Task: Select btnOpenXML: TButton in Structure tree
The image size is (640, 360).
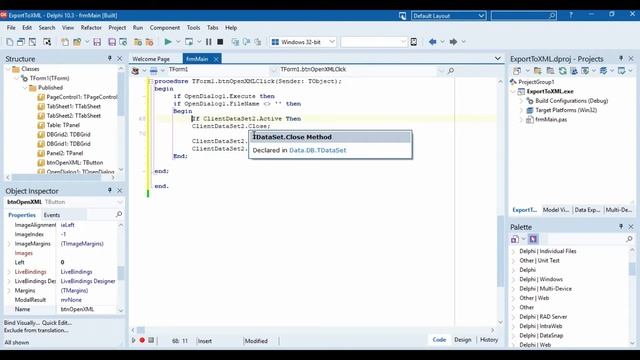Action: coord(75,162)
